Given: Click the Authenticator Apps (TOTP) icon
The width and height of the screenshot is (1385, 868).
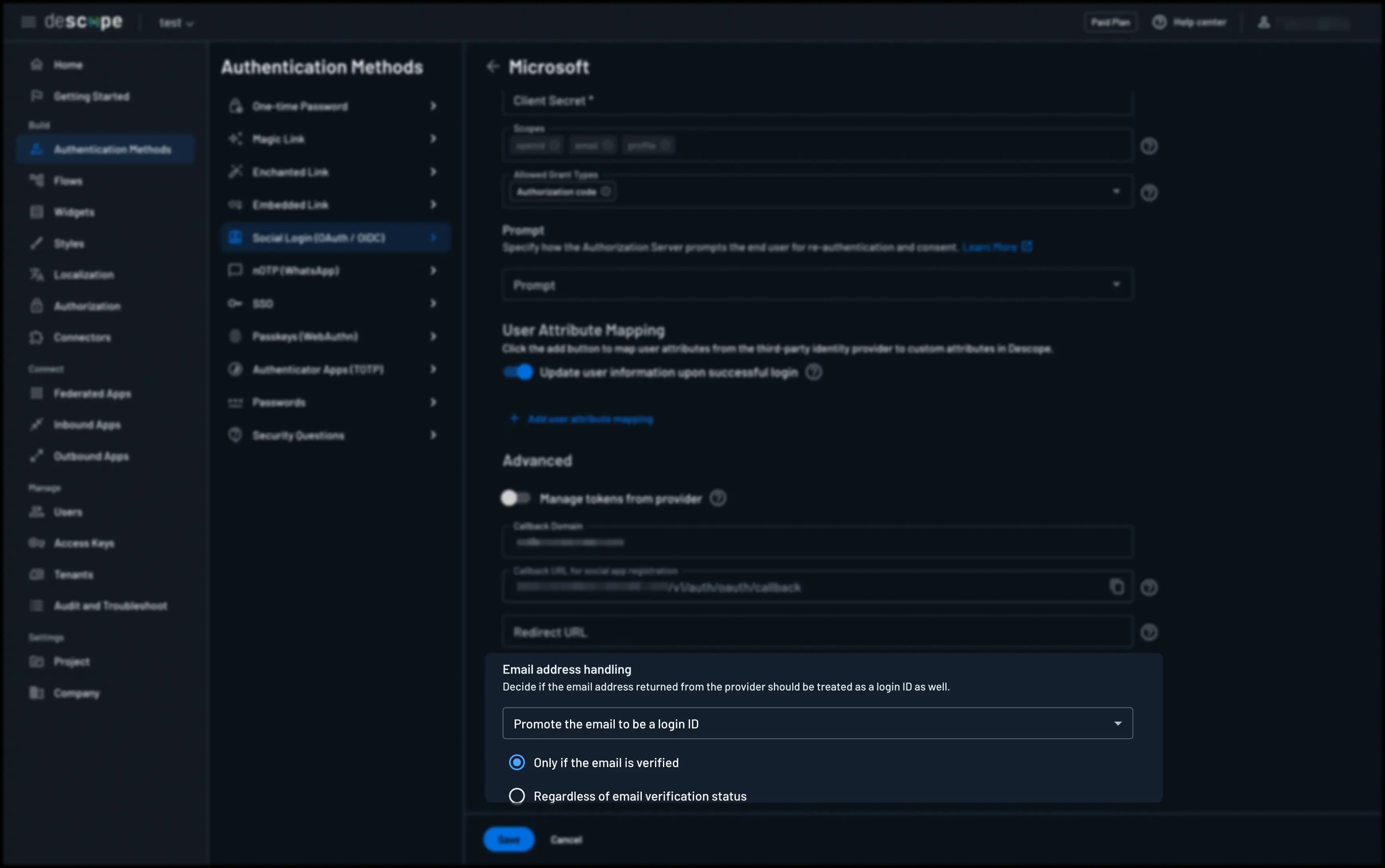Looking at the screenshot, I should [235, 369].
